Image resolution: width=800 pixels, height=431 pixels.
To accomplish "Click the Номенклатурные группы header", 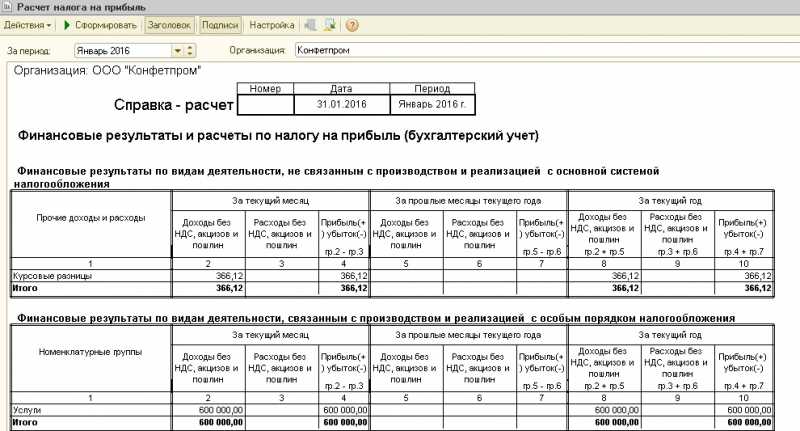I will pos(91,352).
